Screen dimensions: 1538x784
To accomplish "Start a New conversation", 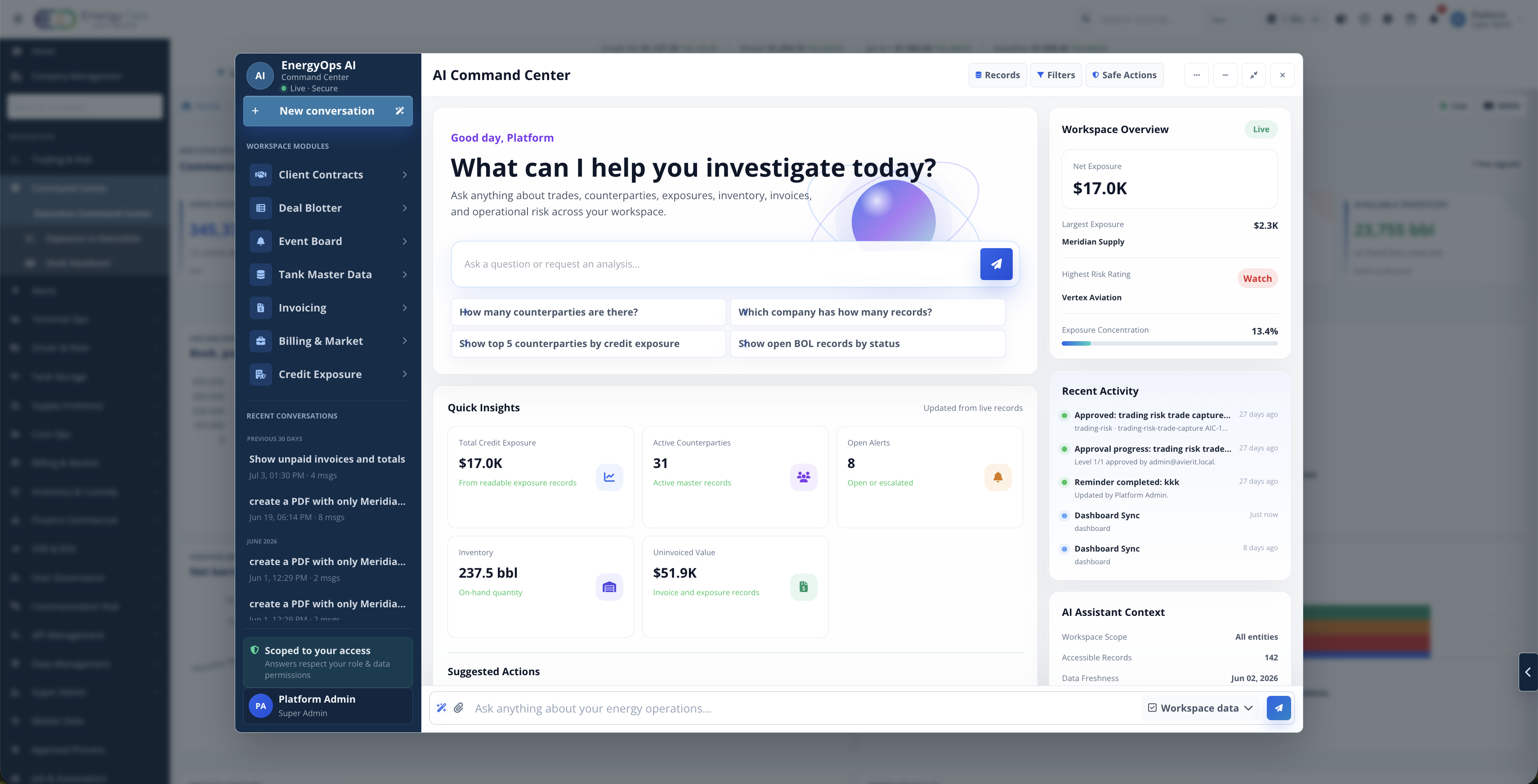I will point(328,111).
